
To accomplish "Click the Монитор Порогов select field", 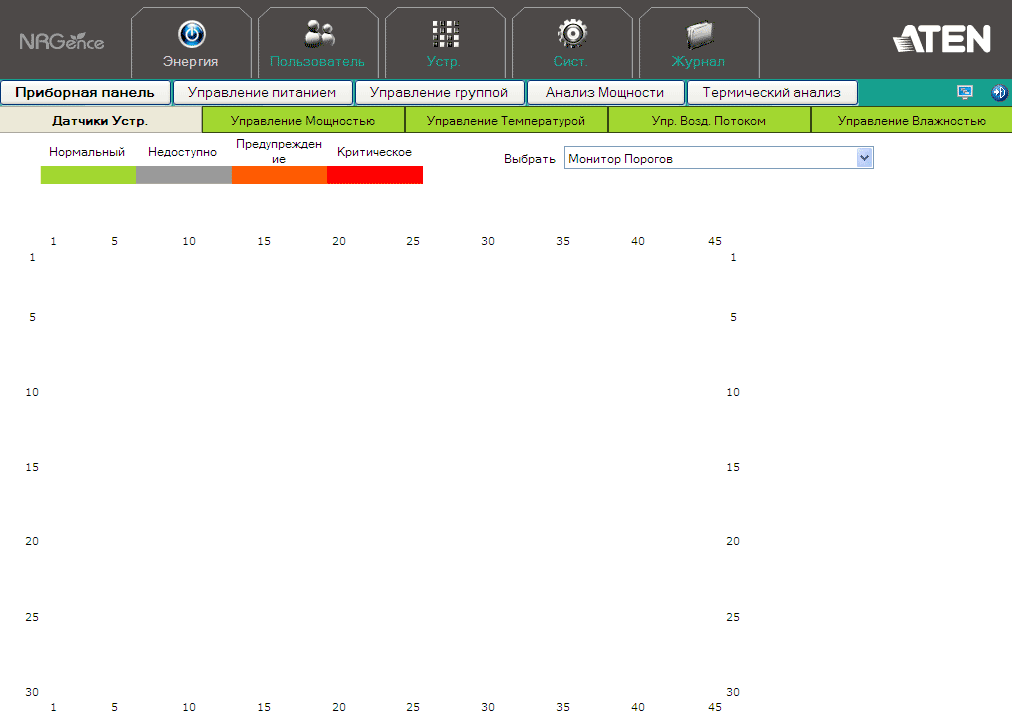I will point(718,158).
